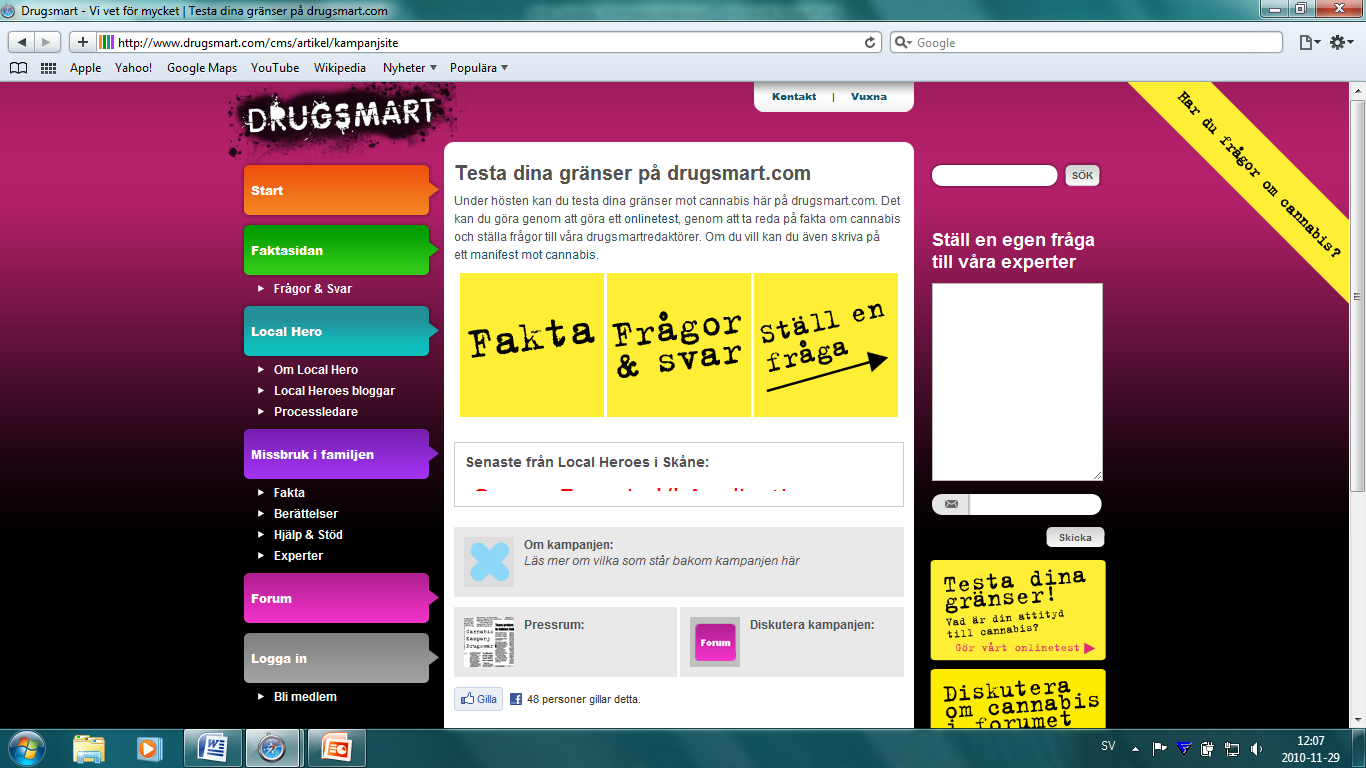Go forward with the browser forward arrow

coord(47,42)
